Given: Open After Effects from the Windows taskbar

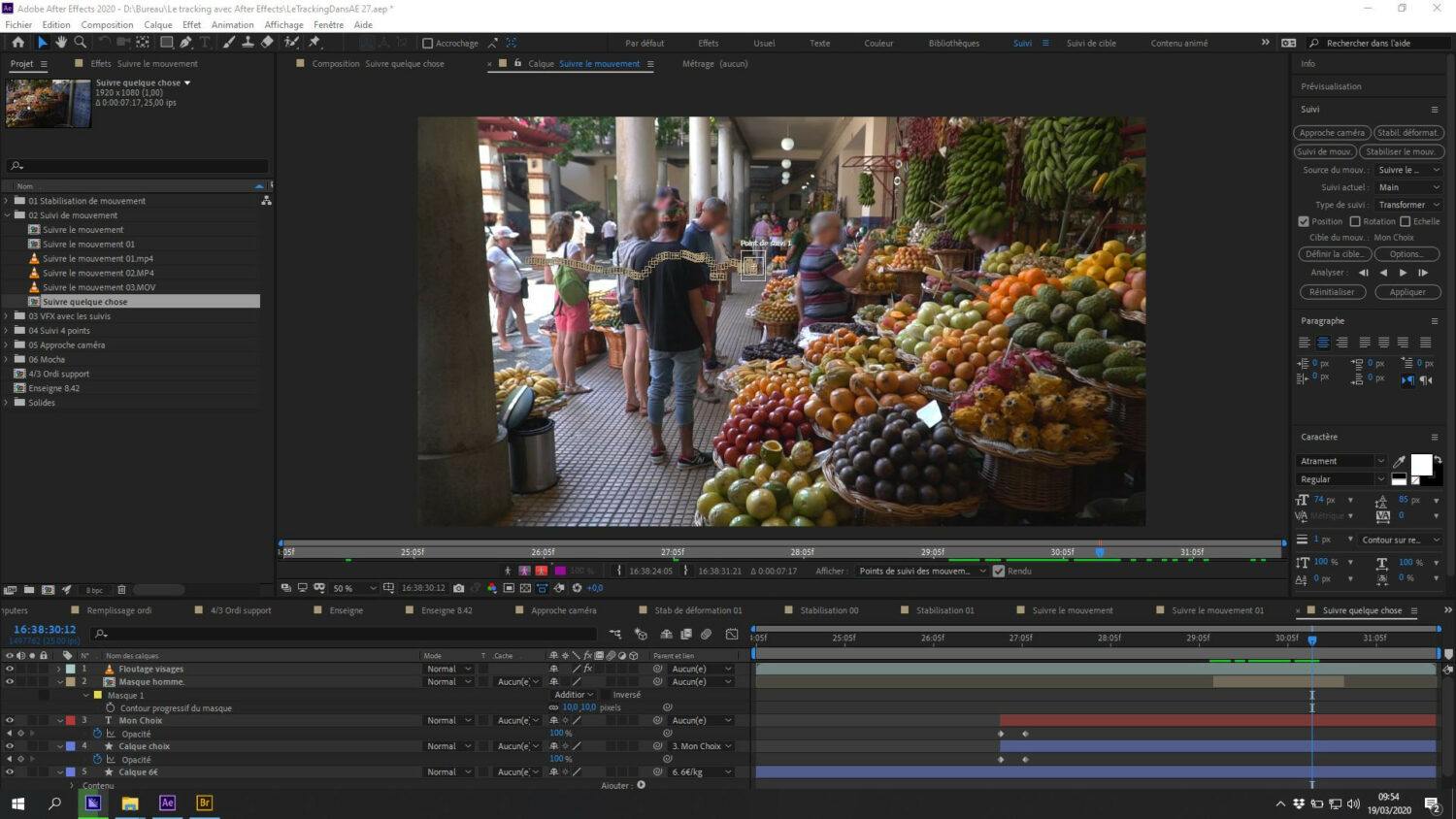Looking at the screenshot, I should pos(167,803).
